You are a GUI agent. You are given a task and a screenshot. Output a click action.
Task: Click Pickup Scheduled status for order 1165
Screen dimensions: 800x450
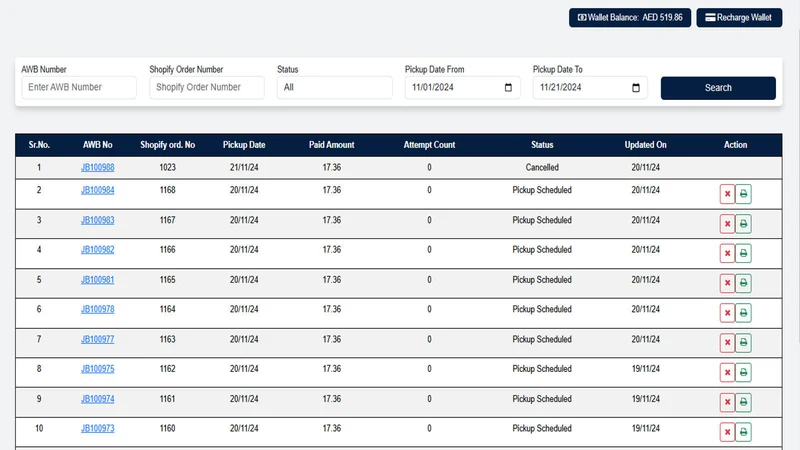[x=542, y=280]
